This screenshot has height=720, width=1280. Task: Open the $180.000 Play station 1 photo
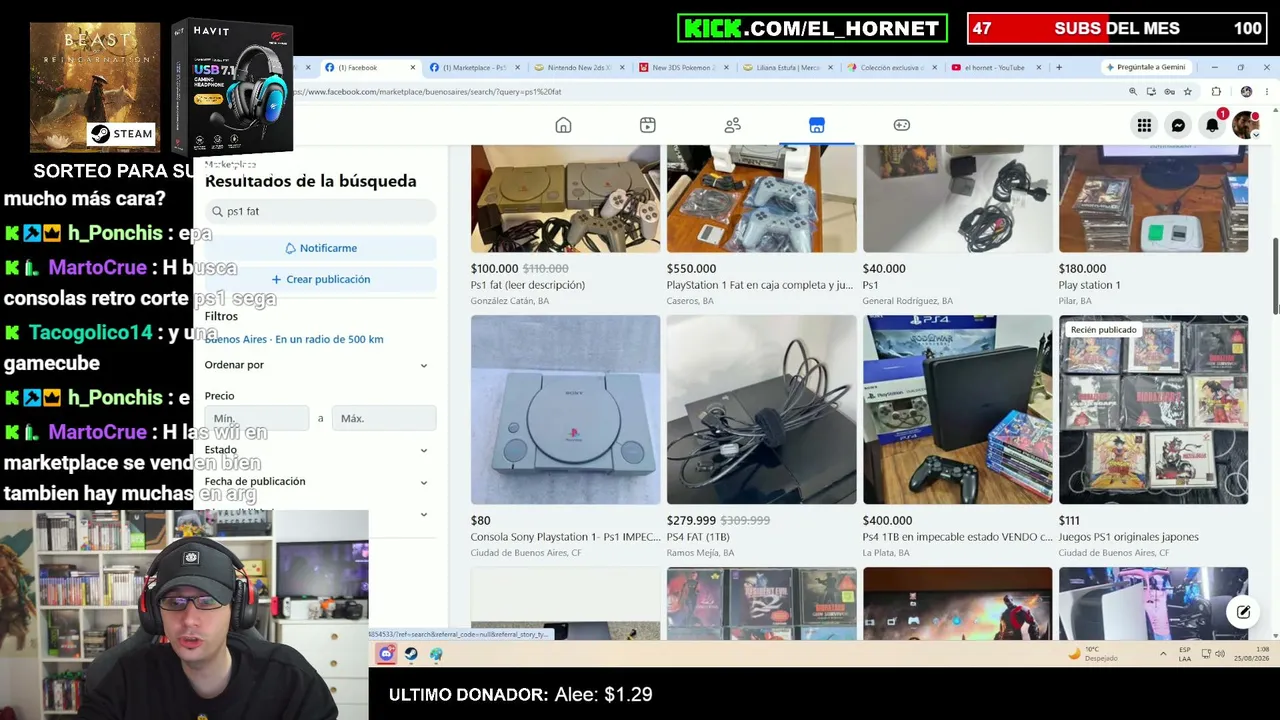pos(1154,198)
